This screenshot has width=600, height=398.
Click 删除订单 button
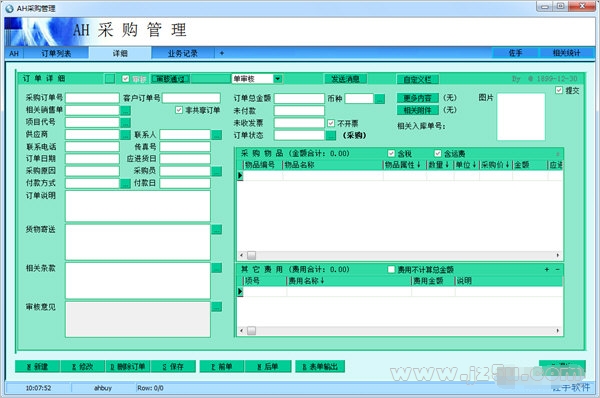pyautogui.click(x=128, y=366)
